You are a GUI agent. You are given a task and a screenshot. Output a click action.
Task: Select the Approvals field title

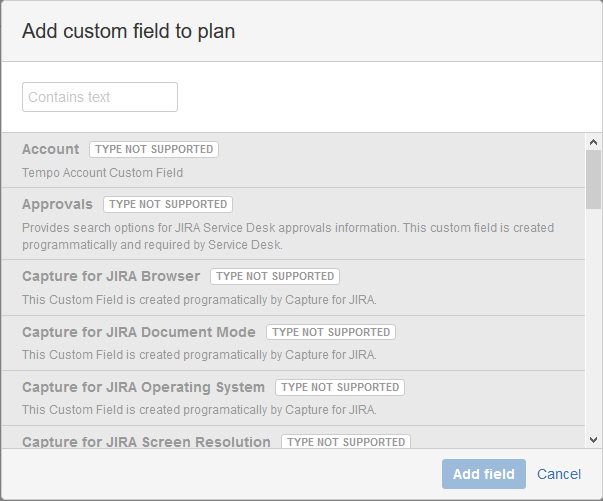[x=57, y=204]
